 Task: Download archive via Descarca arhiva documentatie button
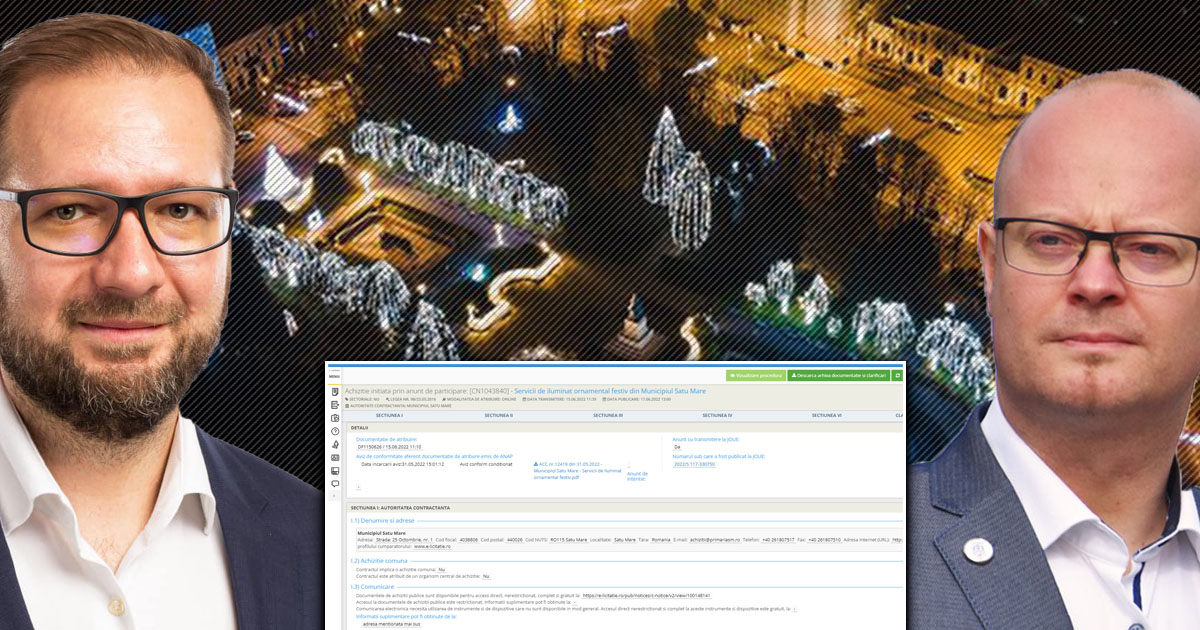tap(838, 375)
